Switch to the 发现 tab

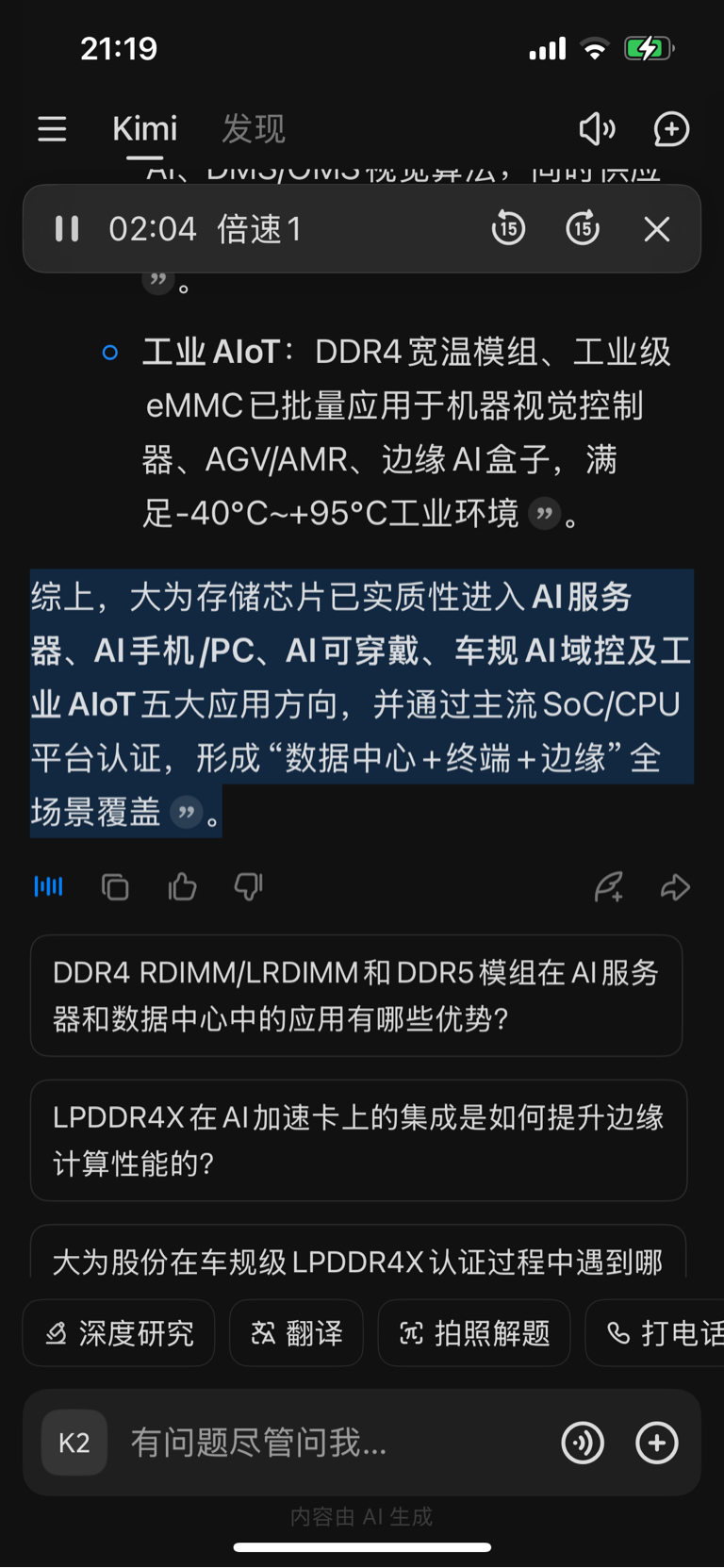(254, 128)
